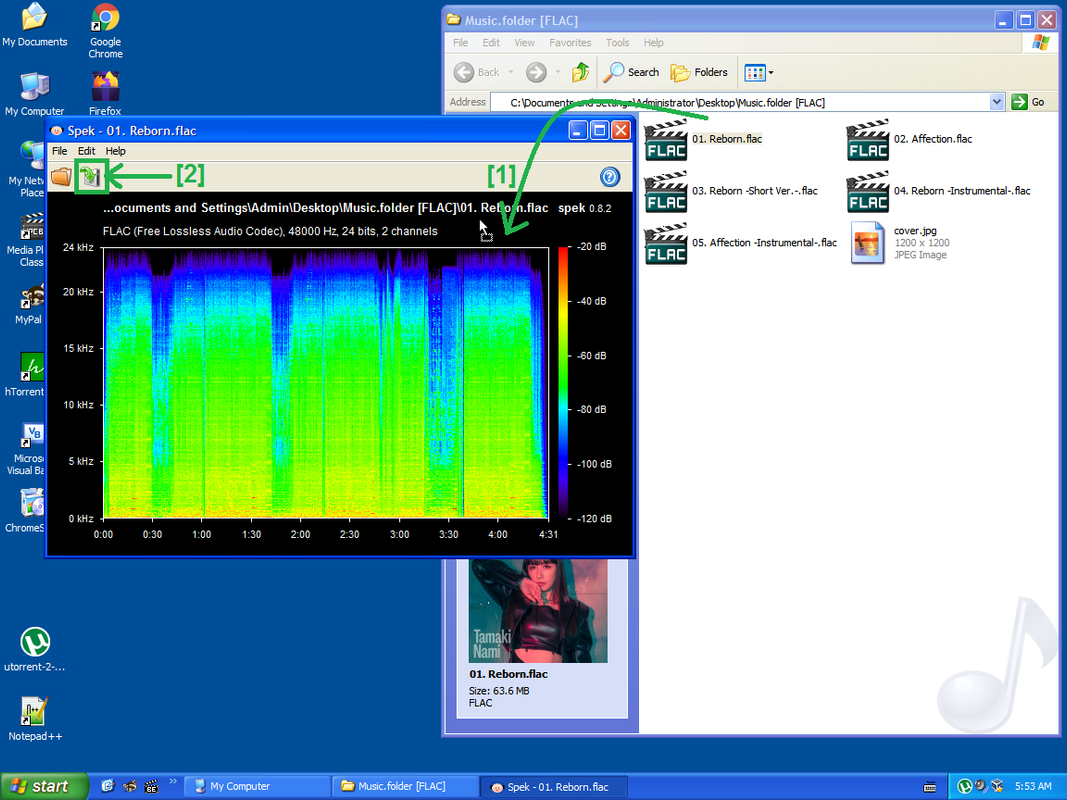Open Favorites menu in the Music.folder window
The height and width of the screenshot is (800, 1067).
click(570, 42)
